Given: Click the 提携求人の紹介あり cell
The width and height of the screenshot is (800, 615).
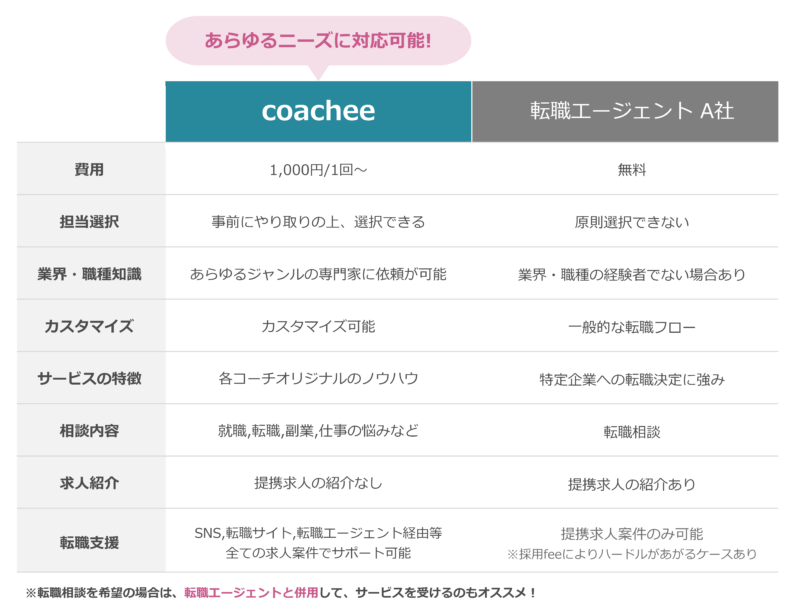Looking at the screenshot, I should 632,484.
